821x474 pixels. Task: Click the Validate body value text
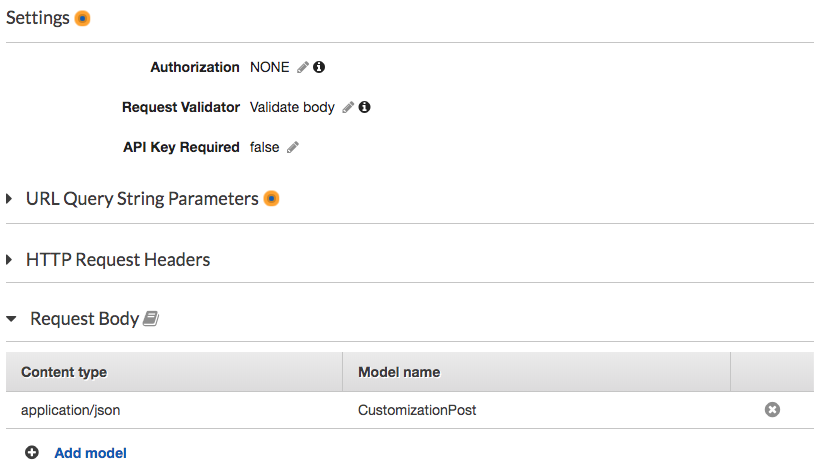coord(292,107)
